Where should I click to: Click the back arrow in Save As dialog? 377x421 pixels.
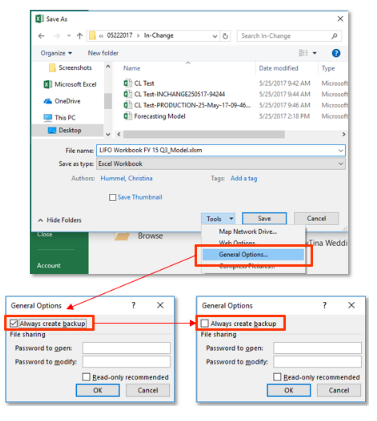point(41,36)
